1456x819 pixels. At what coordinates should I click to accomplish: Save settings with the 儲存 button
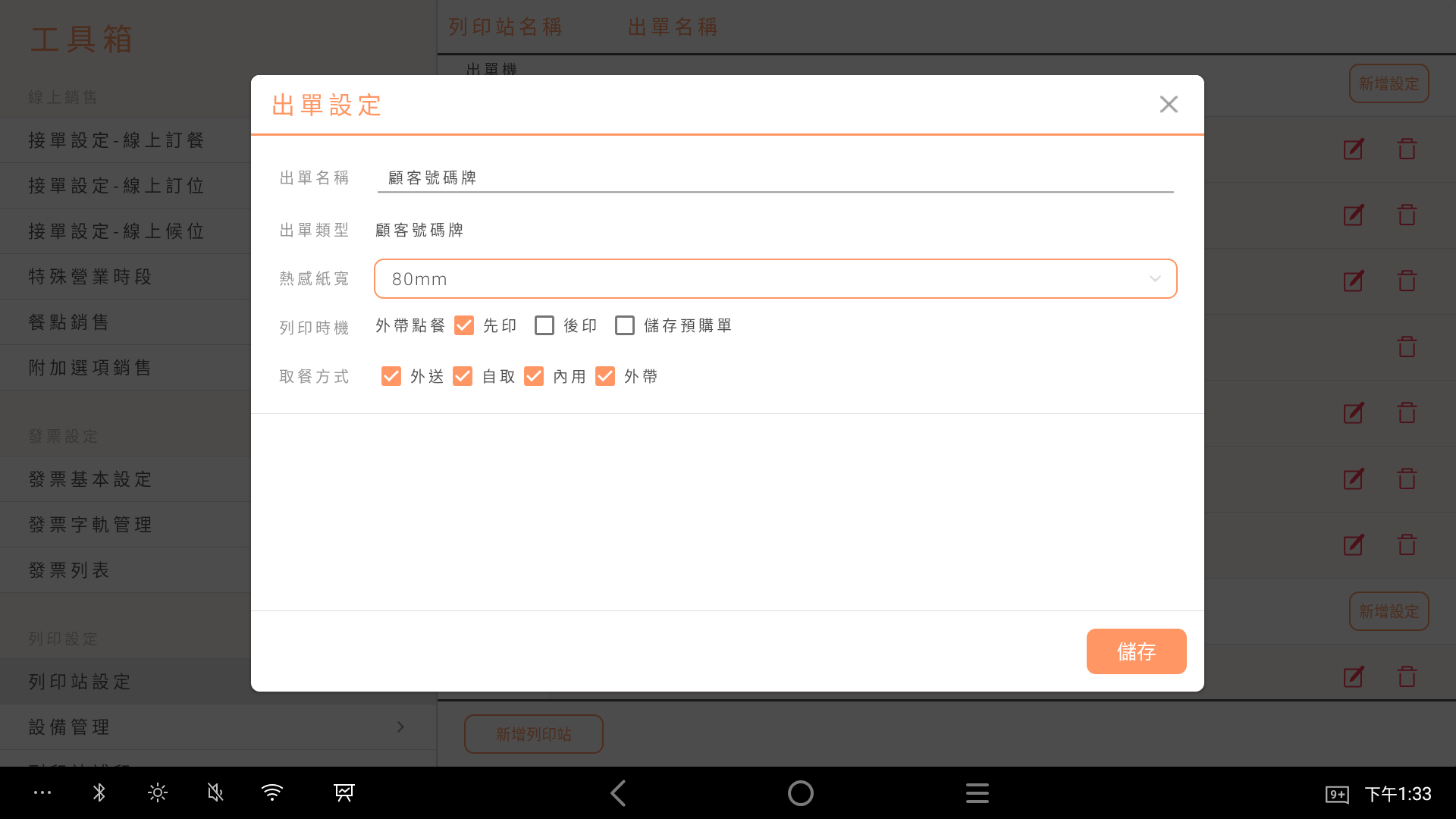[x=1136, y=651]
